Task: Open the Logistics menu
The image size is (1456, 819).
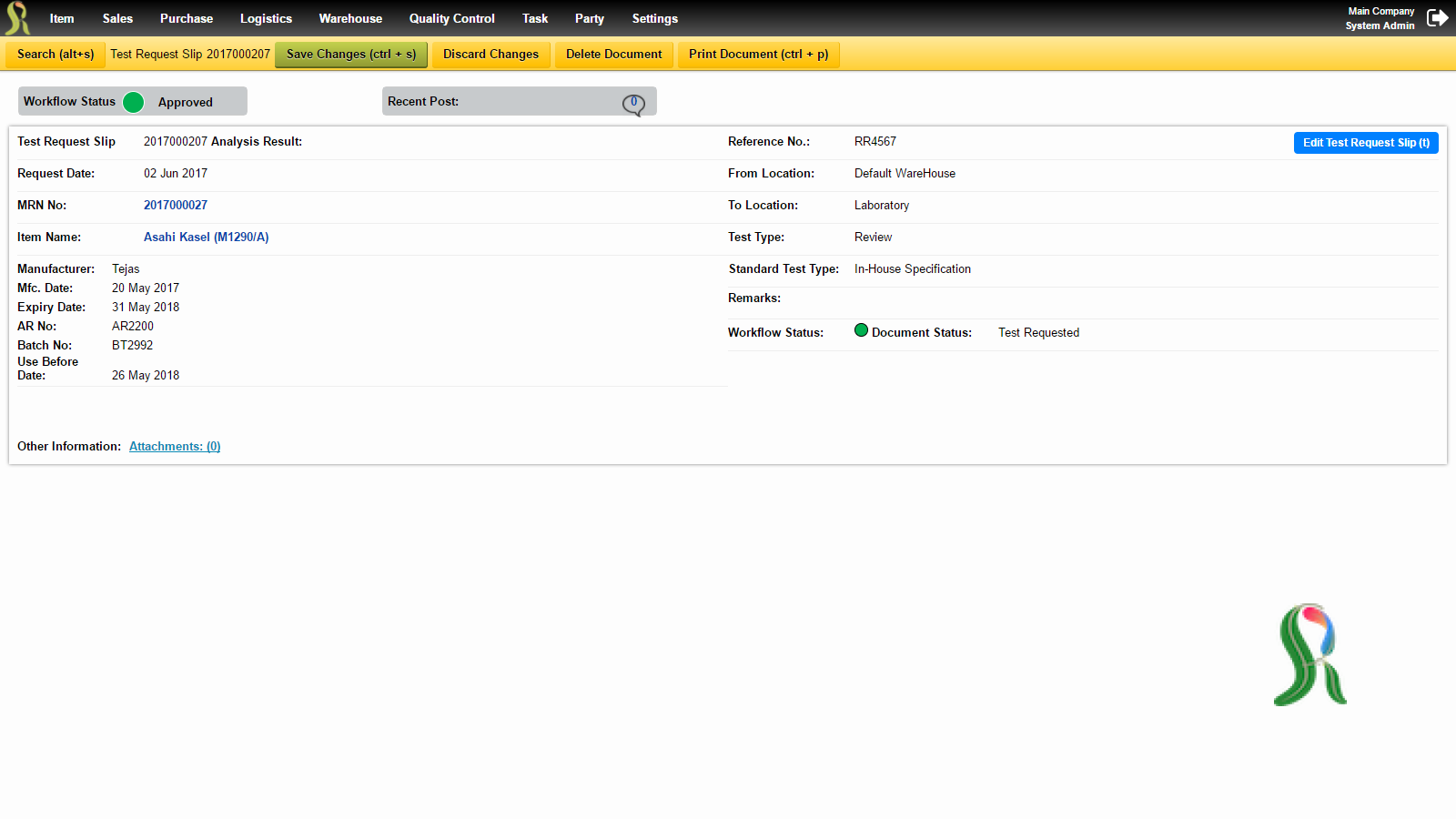Action: pos(266,18)
